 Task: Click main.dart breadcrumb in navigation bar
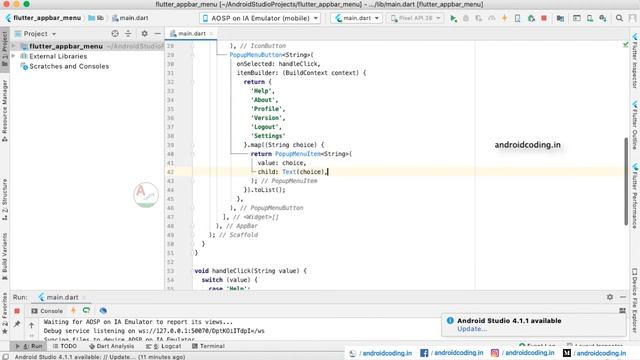tap(130, 18)
